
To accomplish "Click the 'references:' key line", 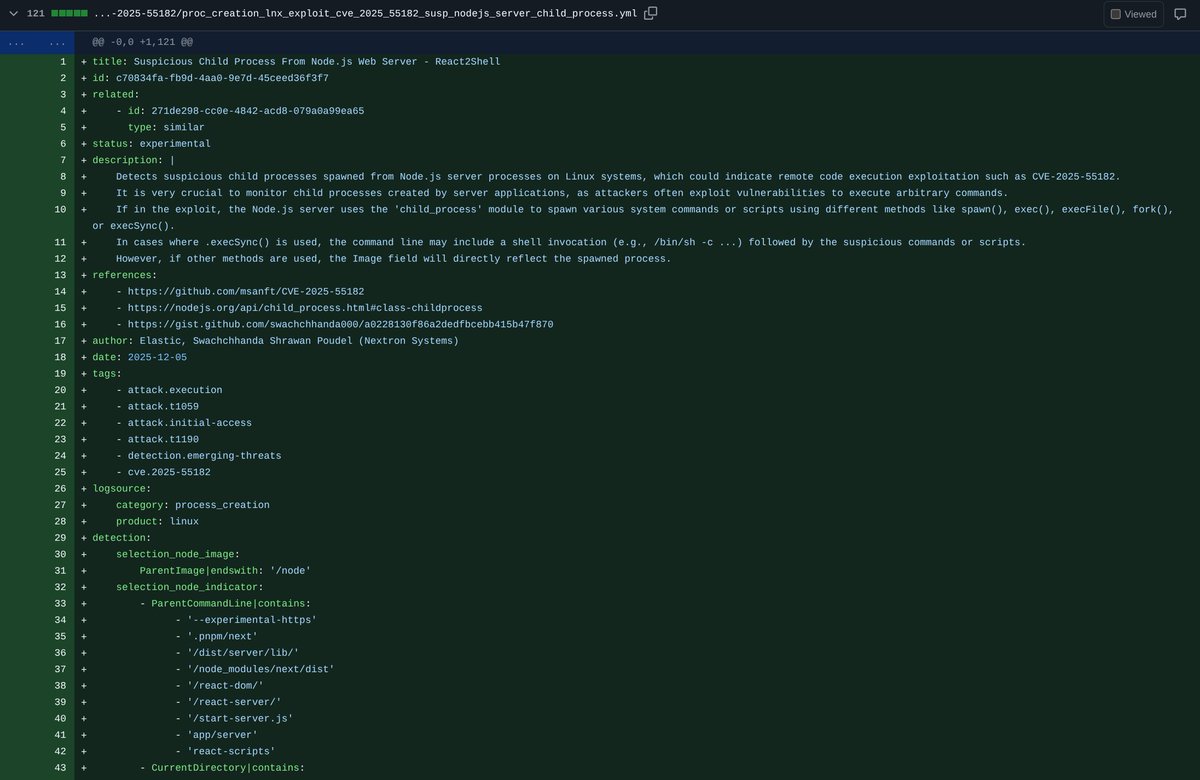I will 125,275.
